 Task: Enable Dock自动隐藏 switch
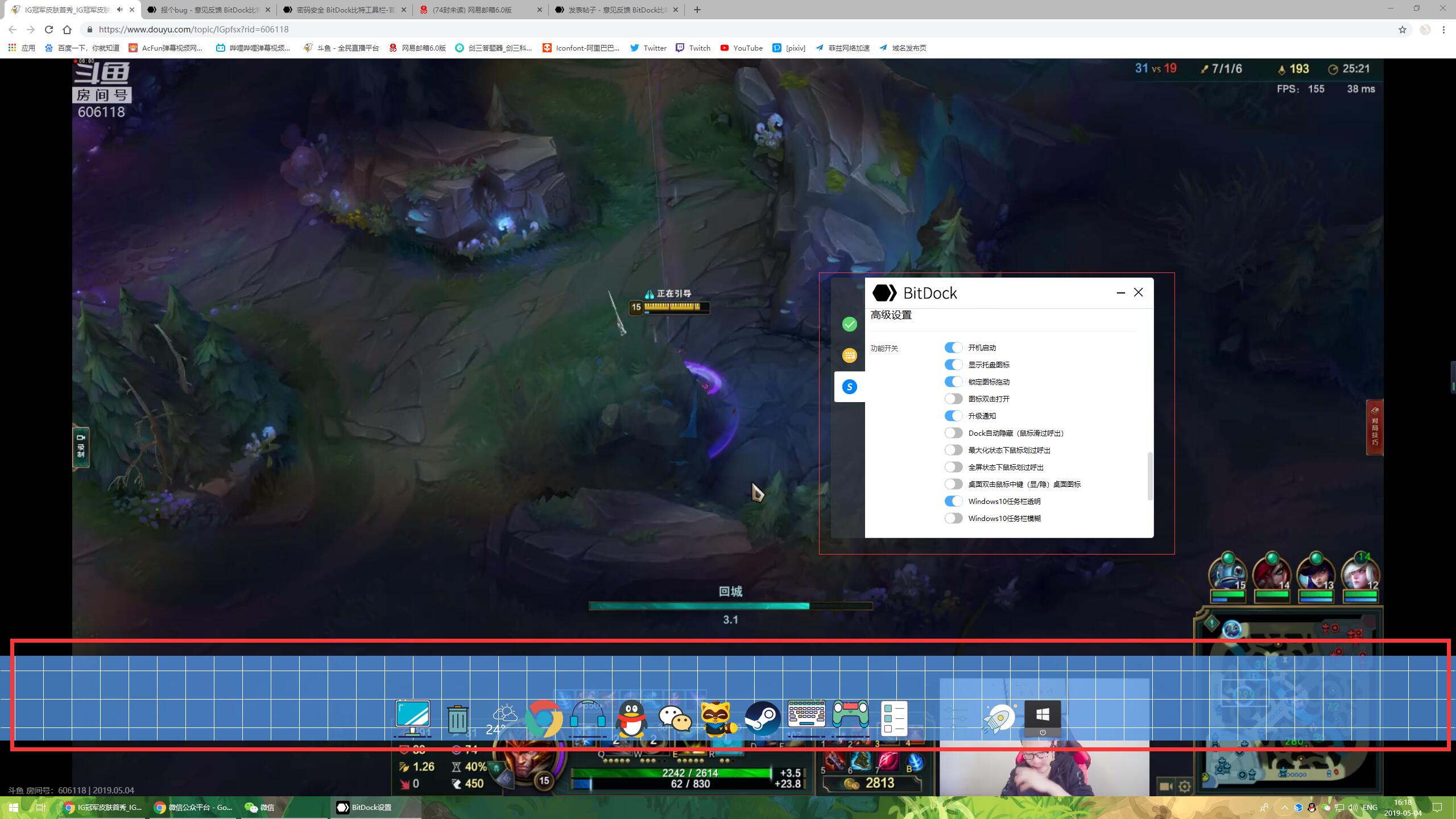point(953,433)
